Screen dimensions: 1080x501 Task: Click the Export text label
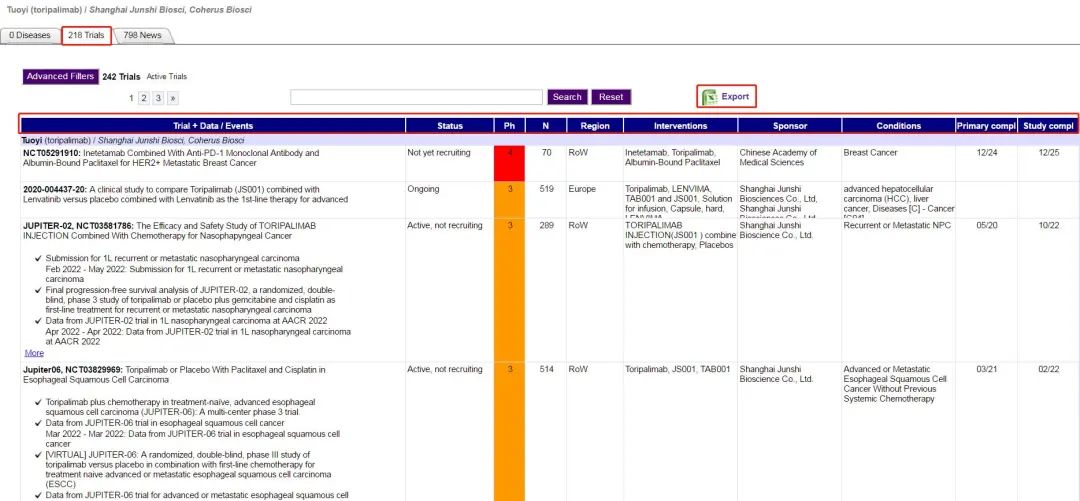(735, 96)
